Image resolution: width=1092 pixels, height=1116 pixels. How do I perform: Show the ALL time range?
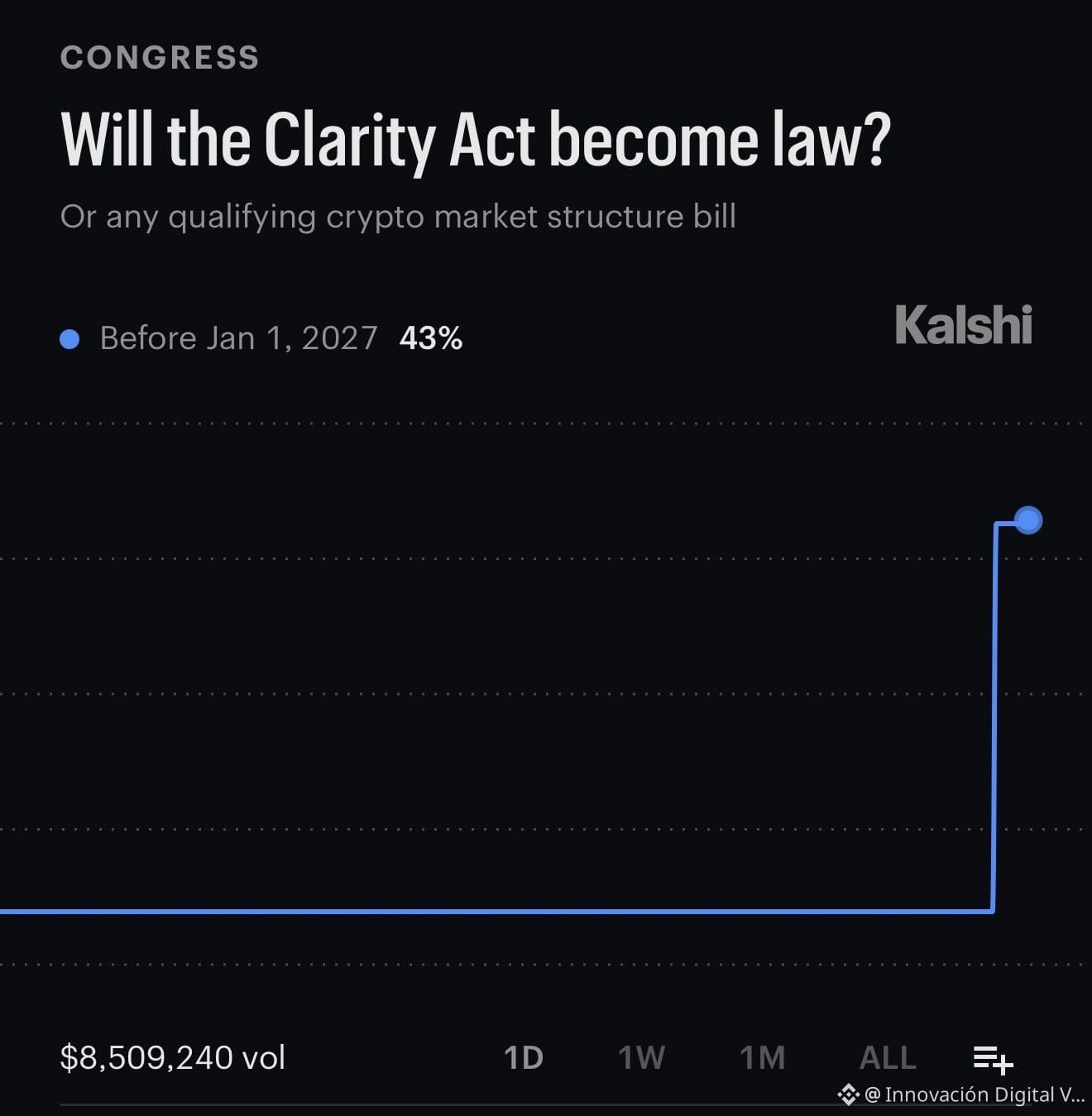888,1057
